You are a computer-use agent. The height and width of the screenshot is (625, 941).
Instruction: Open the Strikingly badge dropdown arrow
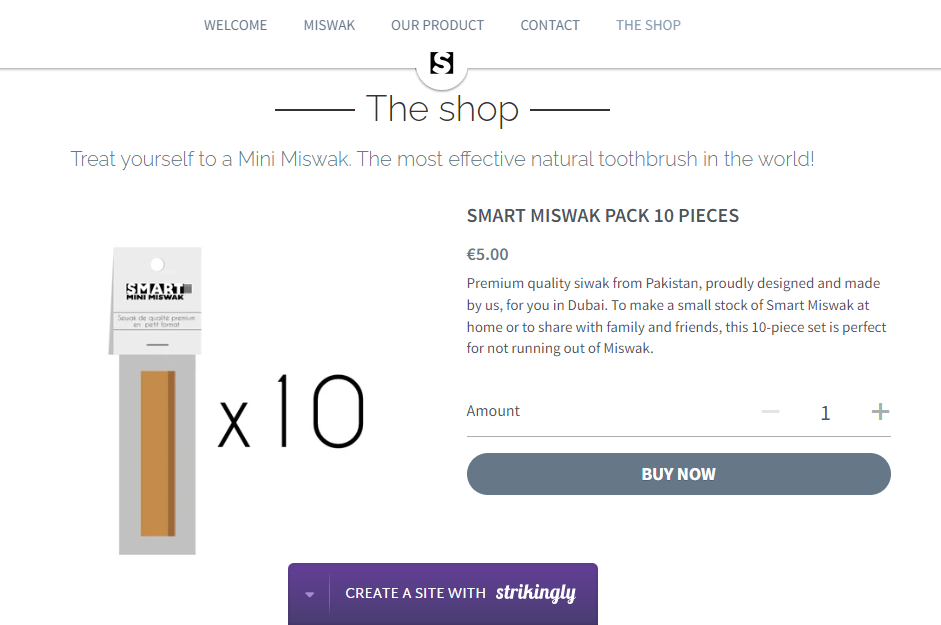[x=310, y=593]
